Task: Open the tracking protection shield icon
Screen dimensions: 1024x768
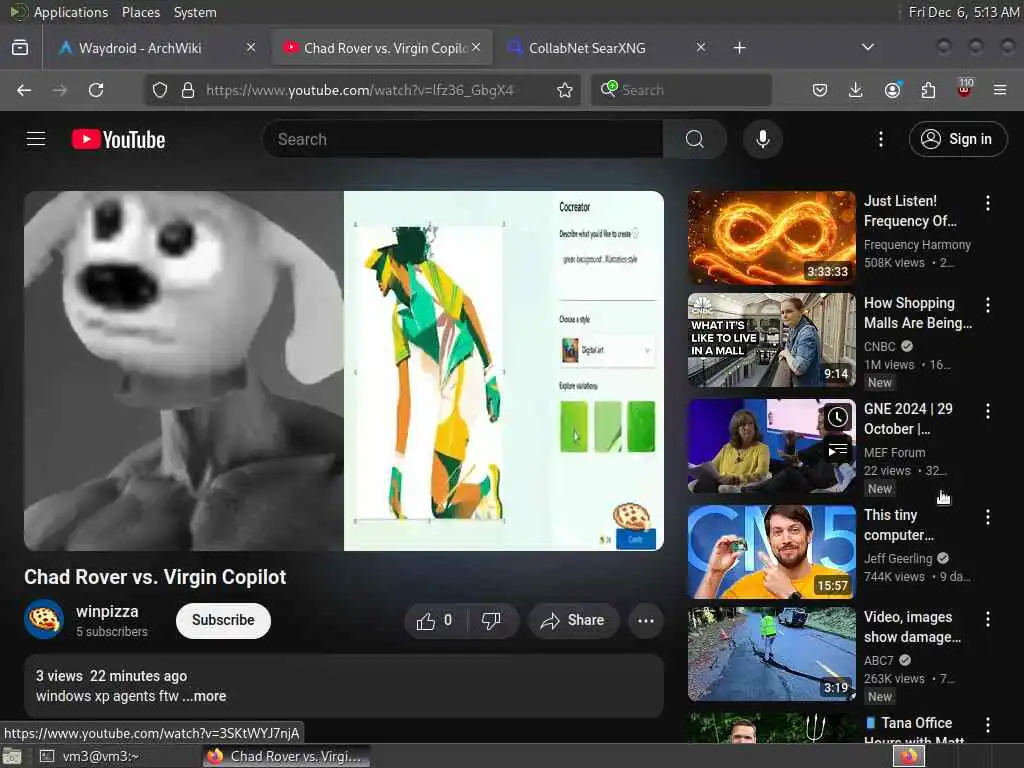Action: (160, 90)
